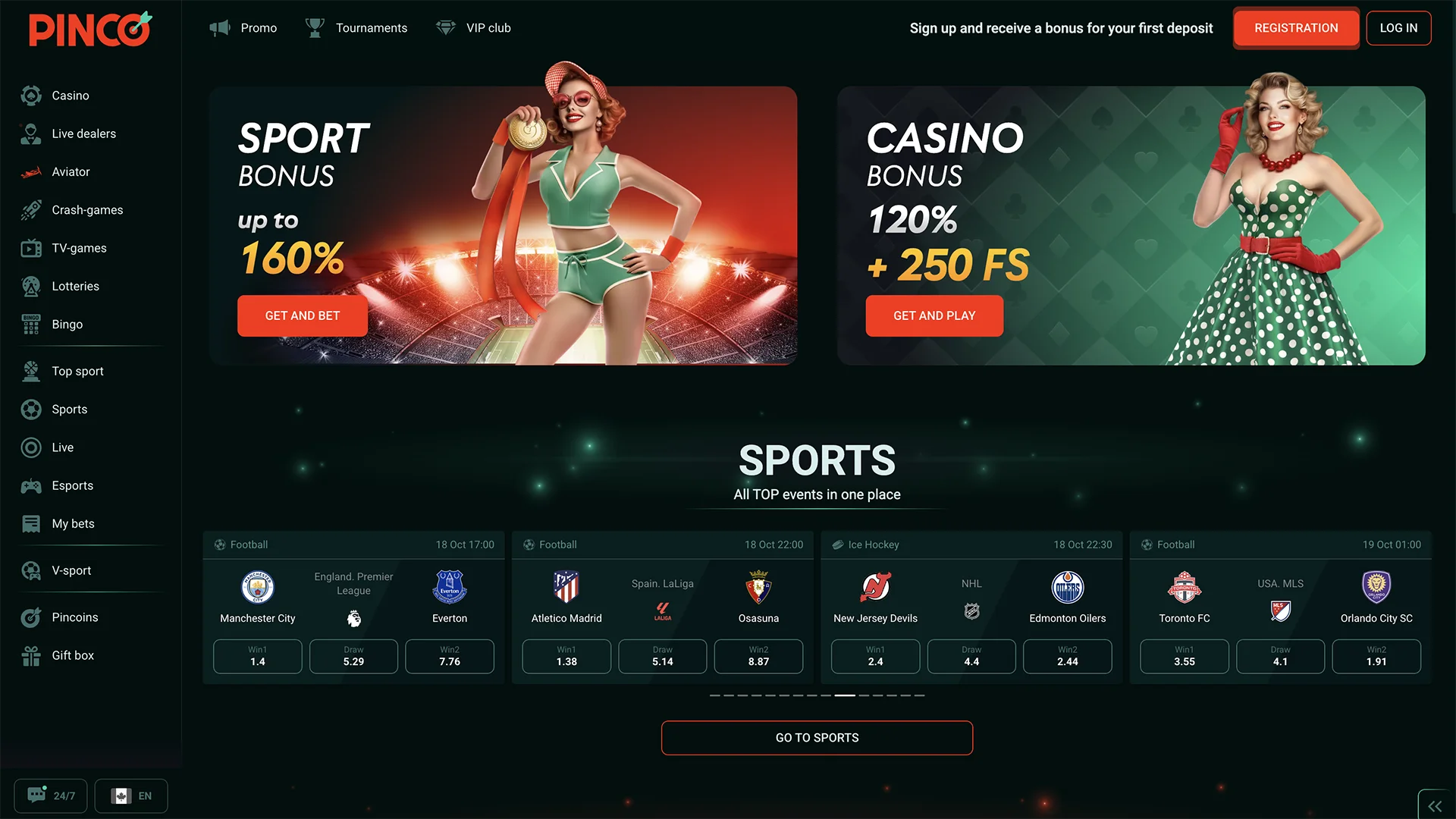Click the Crash-games rocket icon
Viewport: 1456px width, 819px height.
tap(31, 210)
